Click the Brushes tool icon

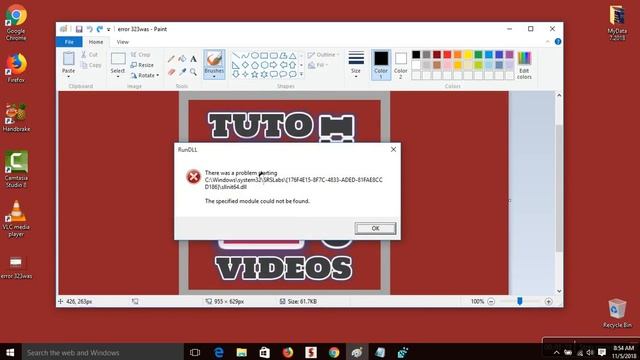click(x=214, y=59)
